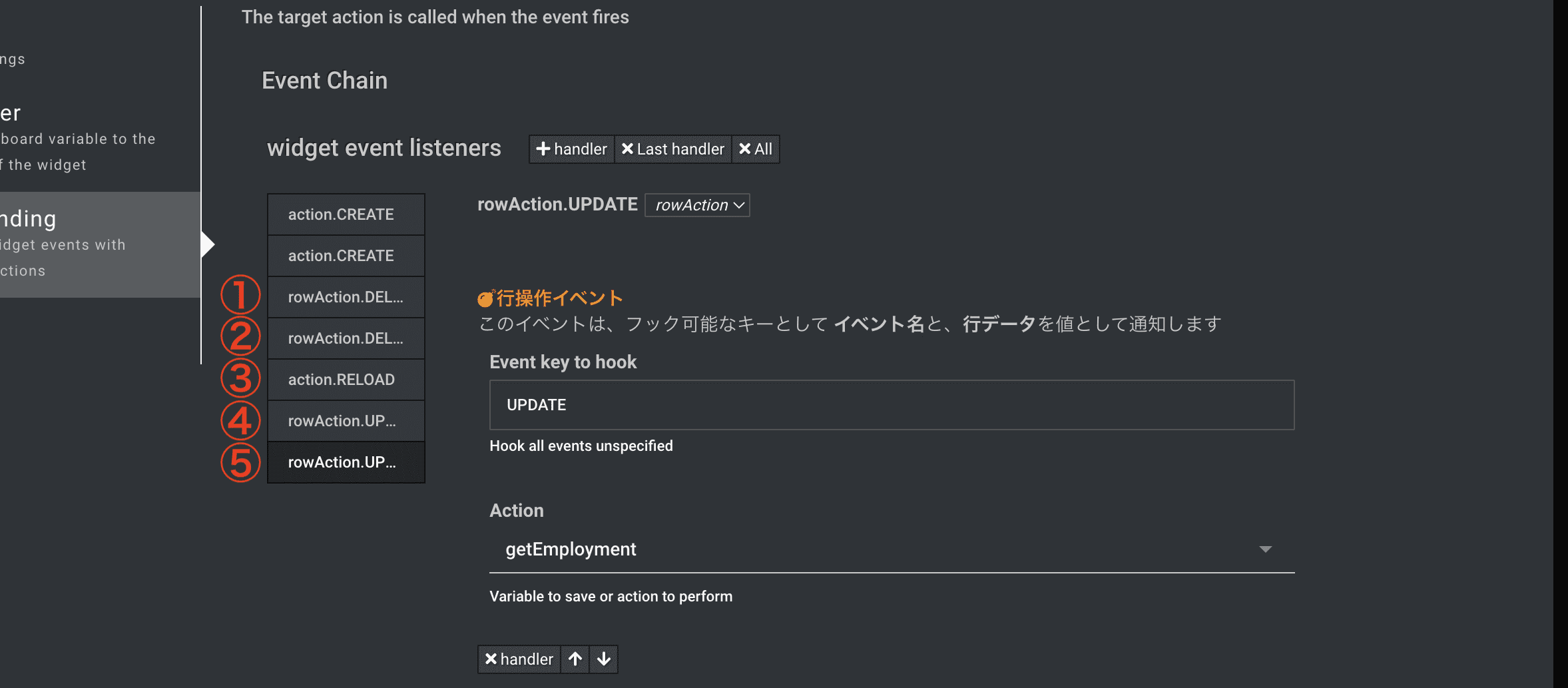
Task: Click the Event key to hook field
Action: tap(892, 405)
